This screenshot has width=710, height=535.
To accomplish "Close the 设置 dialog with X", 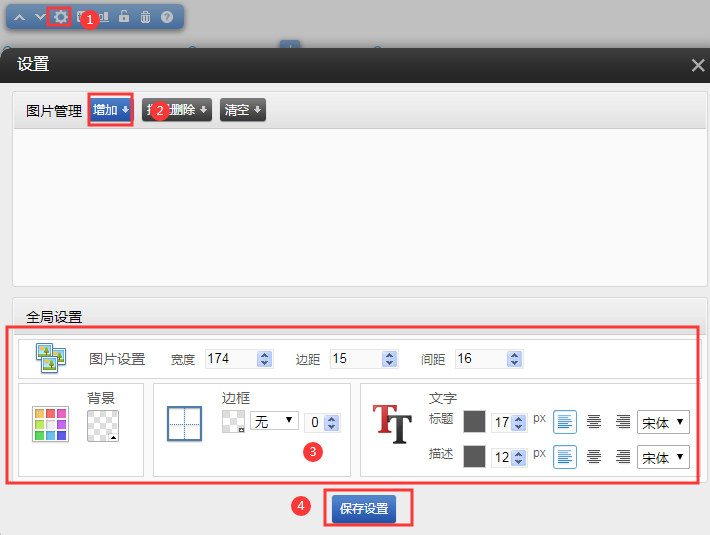I will [697, 65].
